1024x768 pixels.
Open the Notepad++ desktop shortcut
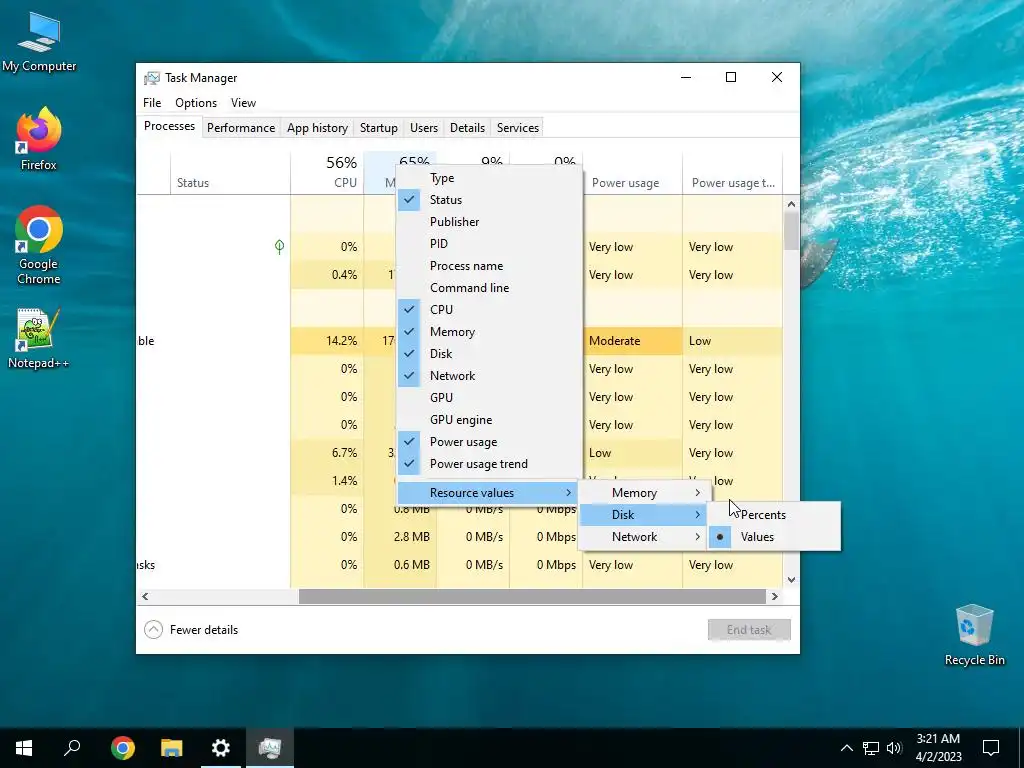tap(39, 339)
